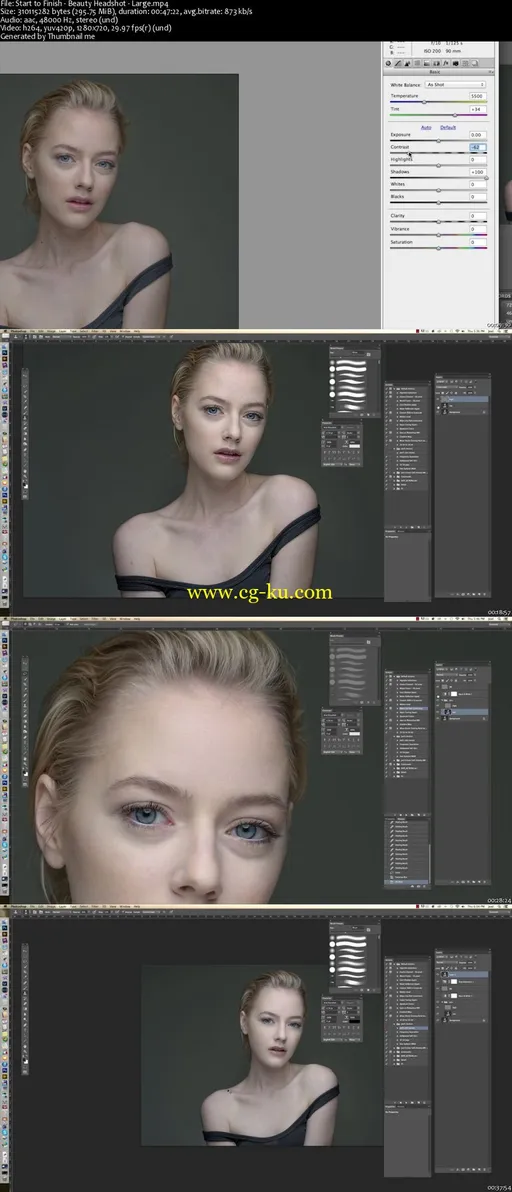Click the Whites value field
This screenshot has height=1192, width=512.
[x=478, y=184]
